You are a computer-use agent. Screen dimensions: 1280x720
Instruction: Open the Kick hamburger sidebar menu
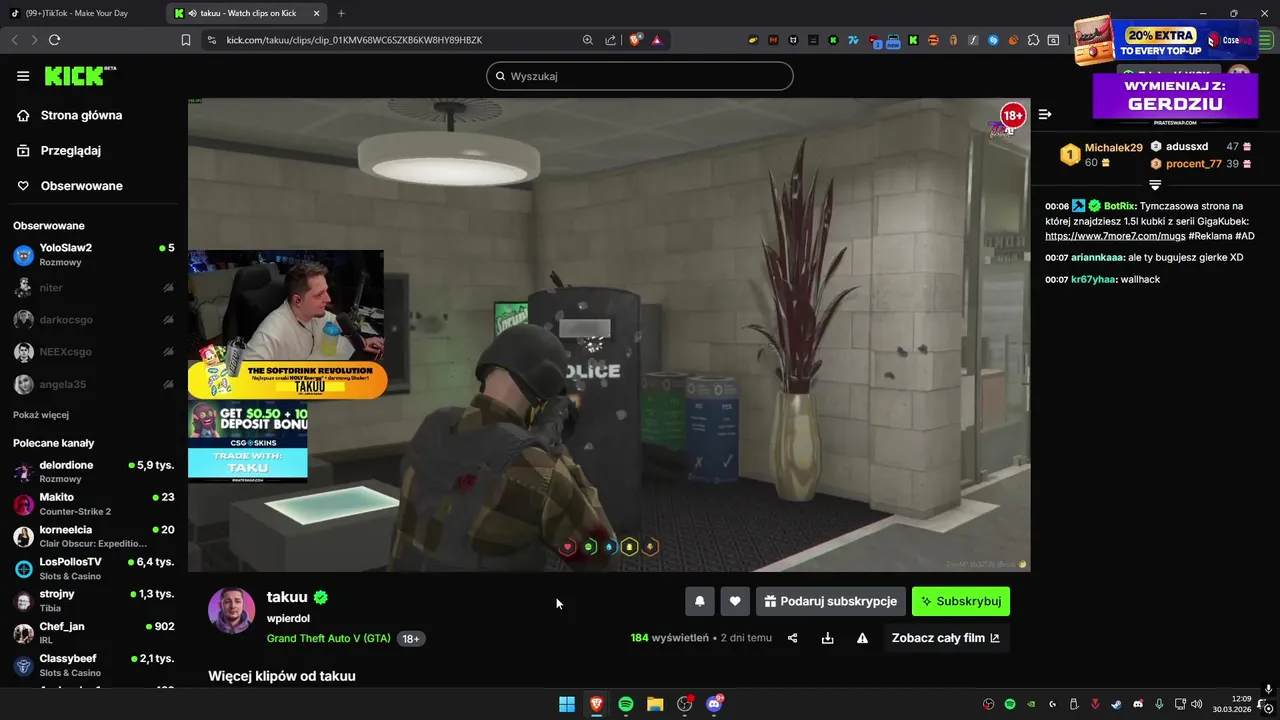pyautogui.click(x=23, y=76)
